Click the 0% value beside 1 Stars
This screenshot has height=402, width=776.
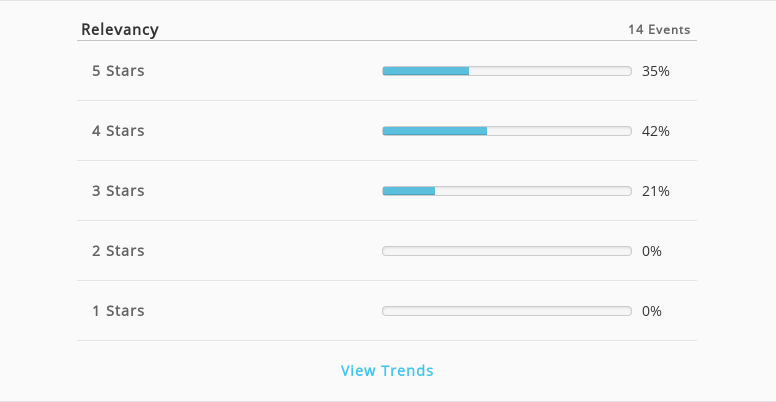(652, 311)
